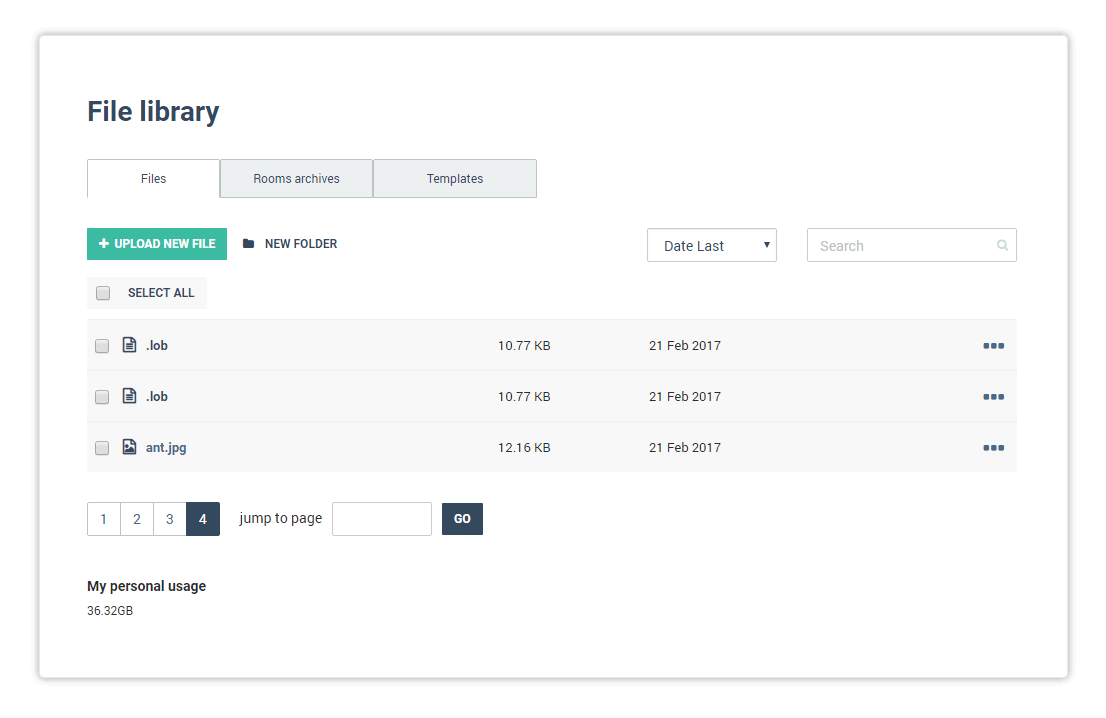The height and width of the screenshot is (718, 1106).
Task: Open the Rooms archives tab
Action: tap(296, 178)
